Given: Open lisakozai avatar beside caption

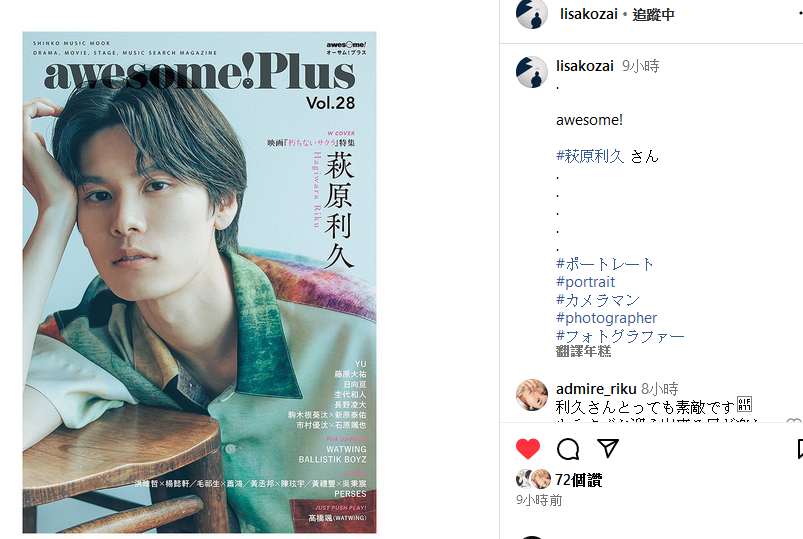Looking at the screenshot, I should click(x=532, y=72).
